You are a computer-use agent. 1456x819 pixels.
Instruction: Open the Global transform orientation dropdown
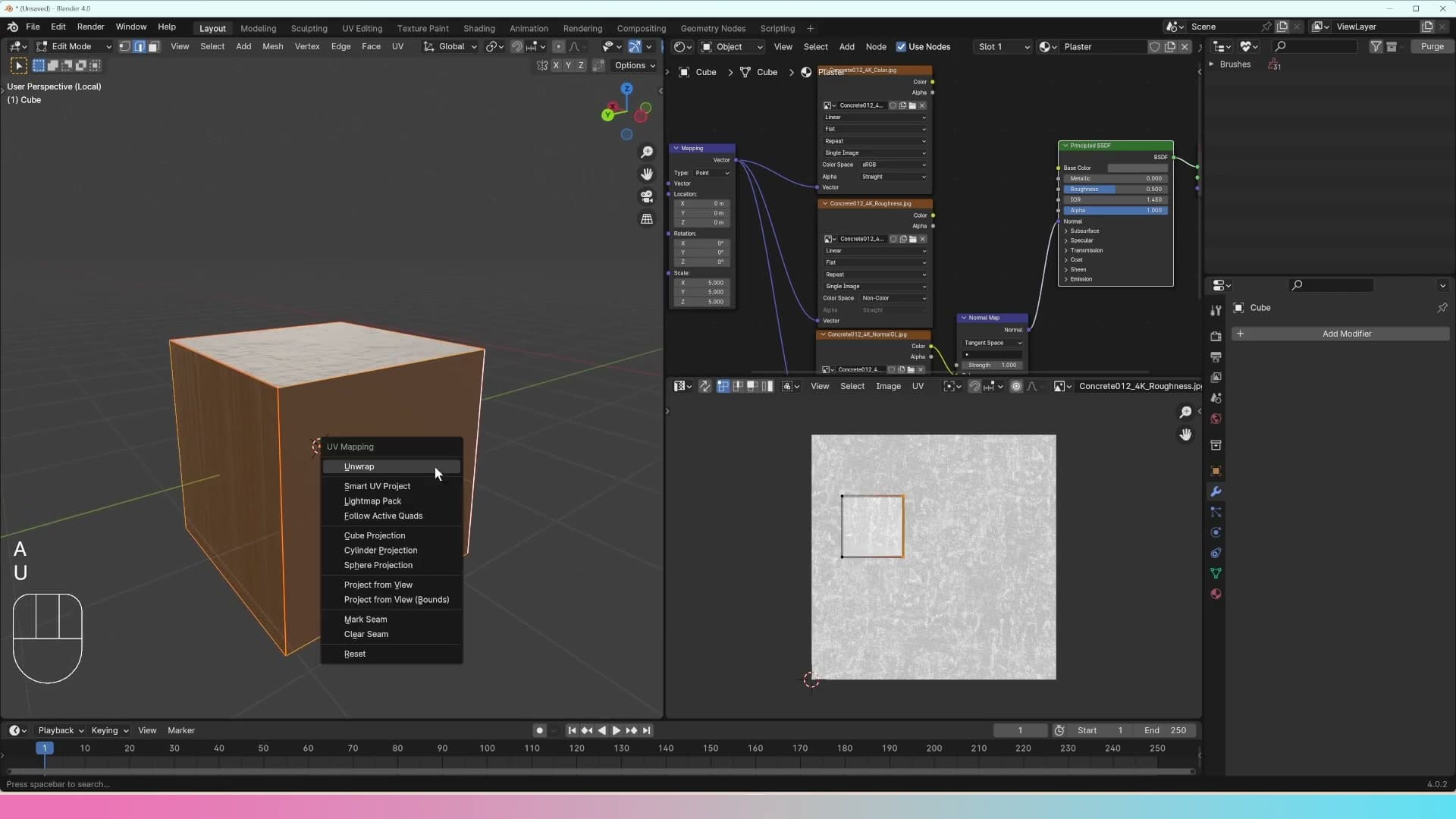tap(450, 47)
